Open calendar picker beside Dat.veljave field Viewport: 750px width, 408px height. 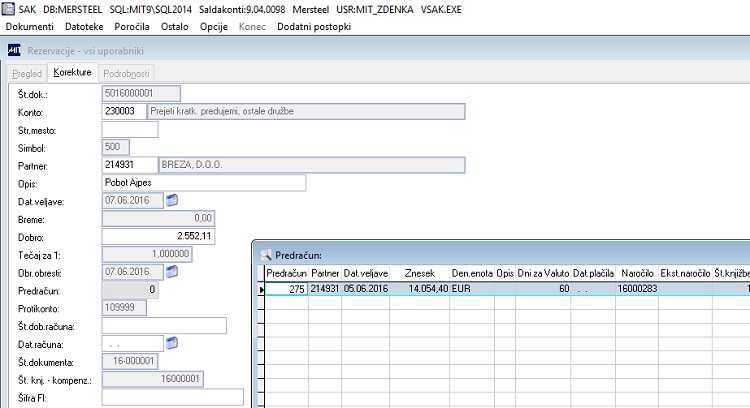(x=172, y=200)
